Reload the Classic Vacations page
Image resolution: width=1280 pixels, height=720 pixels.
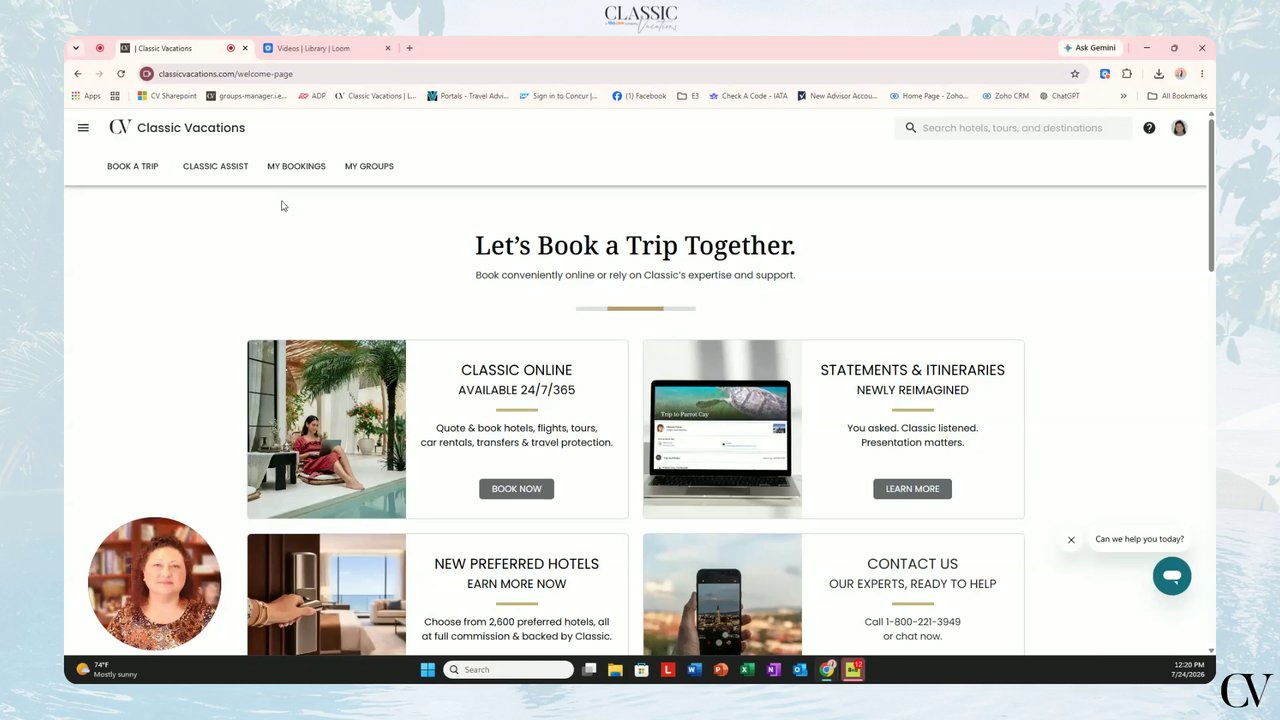click(121, 74)
